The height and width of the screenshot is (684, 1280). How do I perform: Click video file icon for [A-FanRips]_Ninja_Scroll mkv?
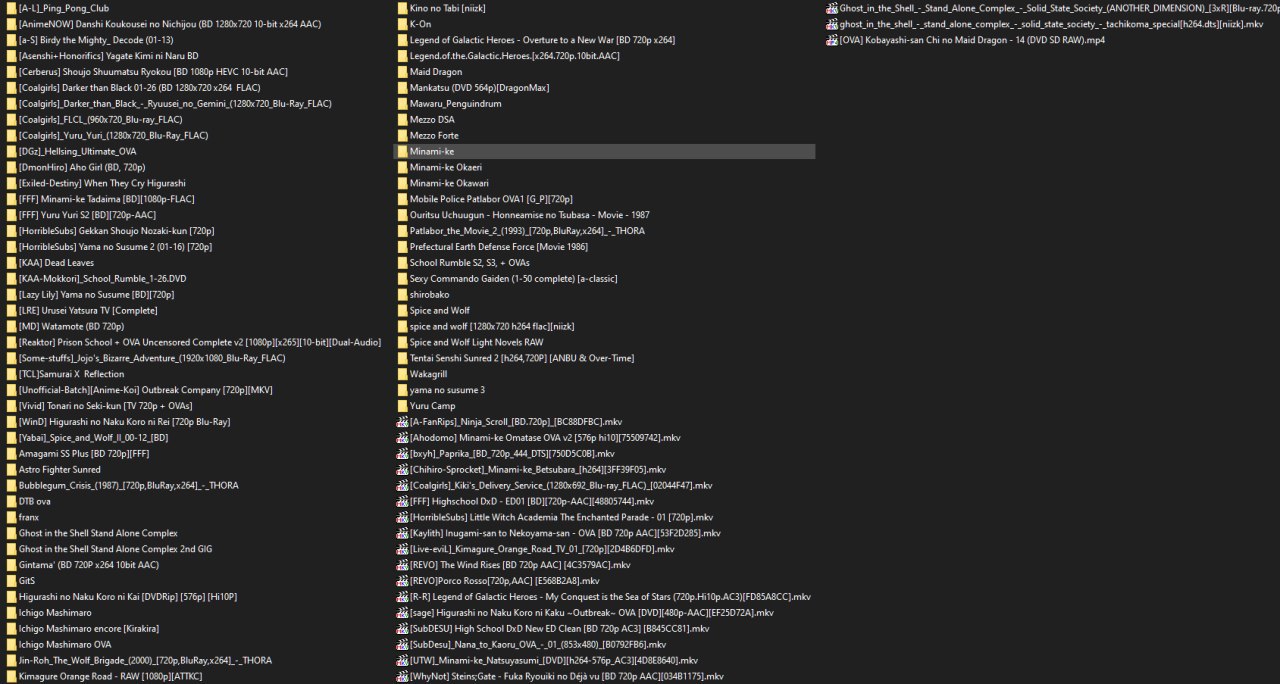[x=402, y=422]
